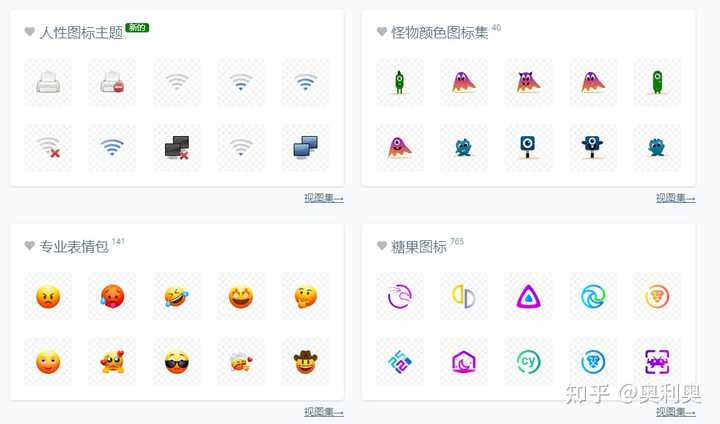Open 视图集 link under 人性图标主题 card
720x424 pixels.
click(x=324, y=198)
